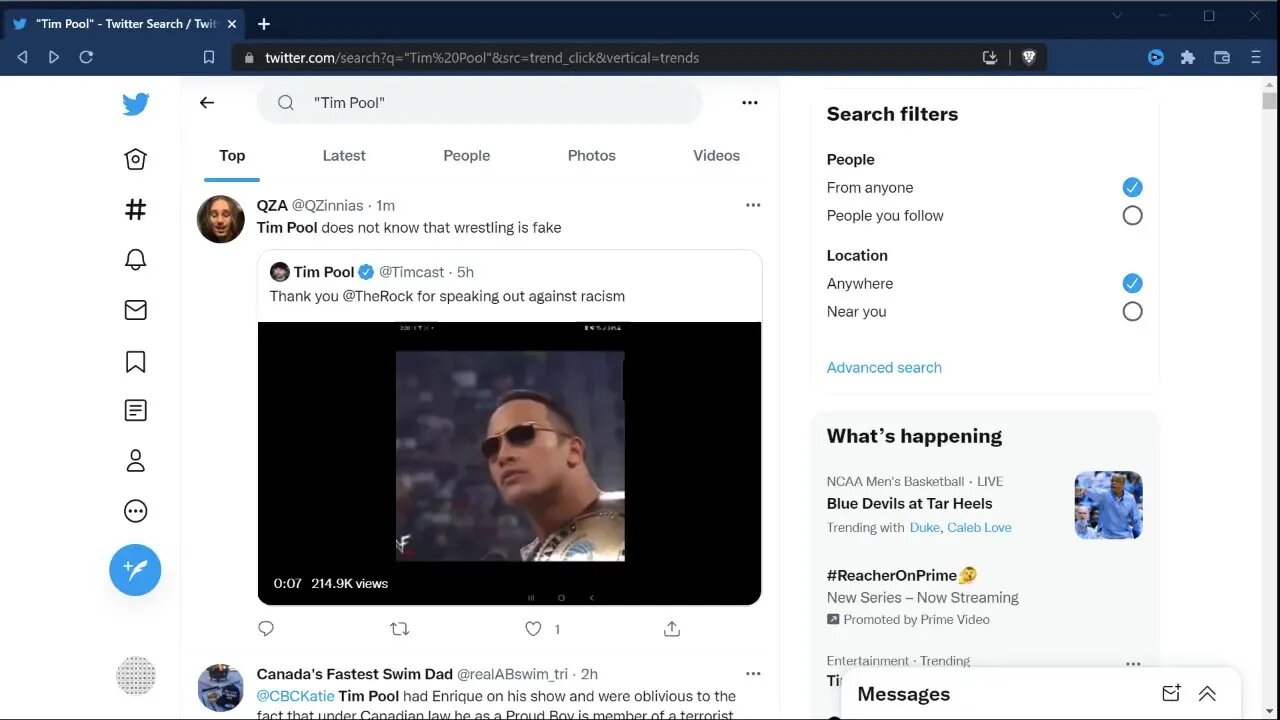The width and height of the screenshot is (1280, 720).
Task: Open the search options three-dot menu
Action: (x=750, y=102)
